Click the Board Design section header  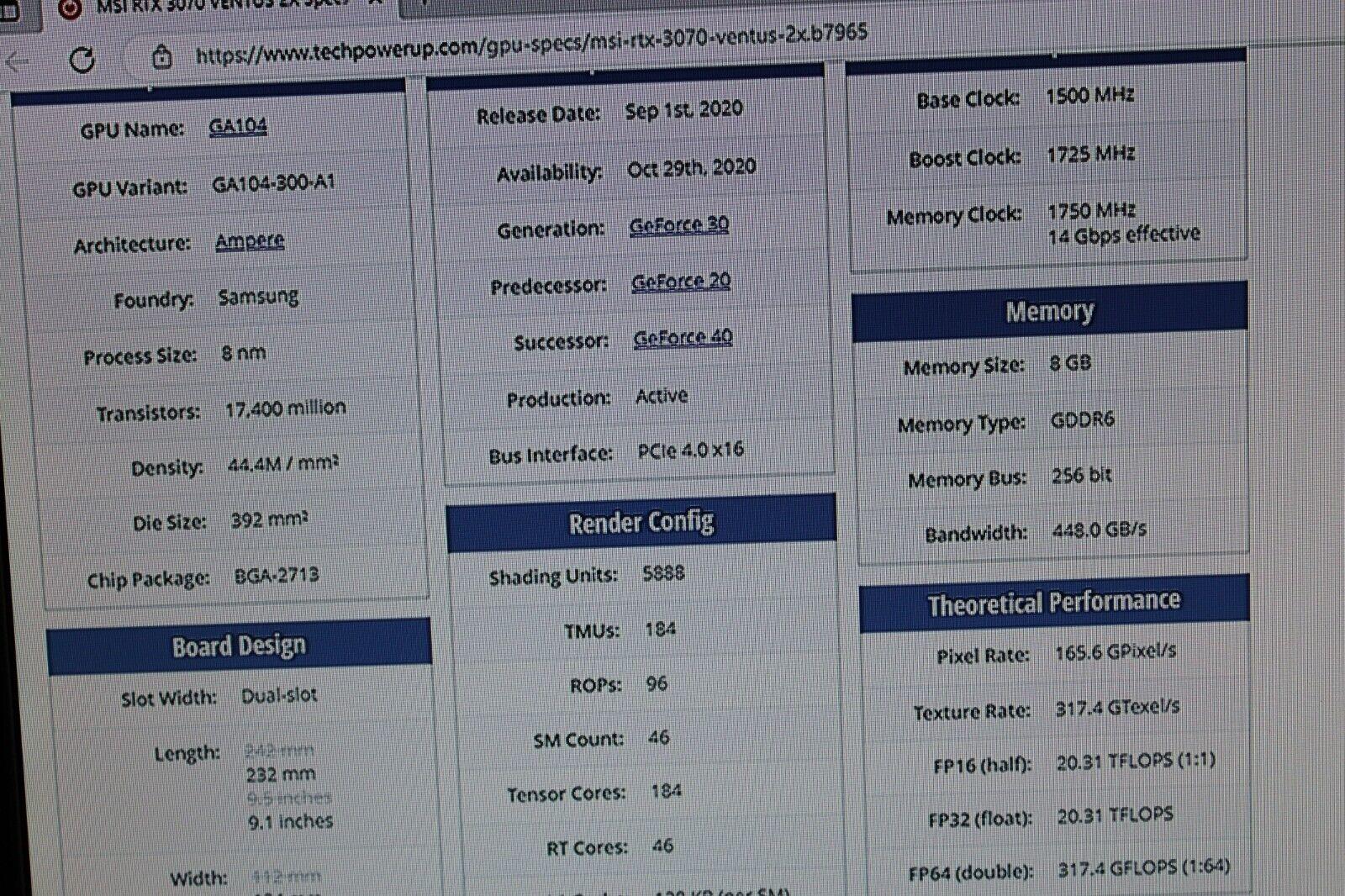click(x=239, y=646)
